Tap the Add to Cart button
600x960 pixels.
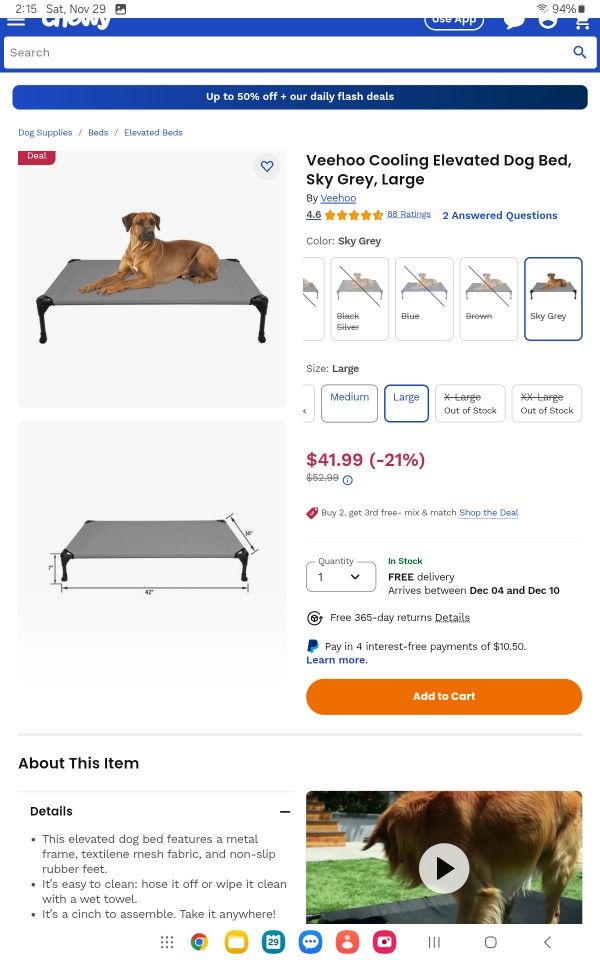tap(444, 696)
